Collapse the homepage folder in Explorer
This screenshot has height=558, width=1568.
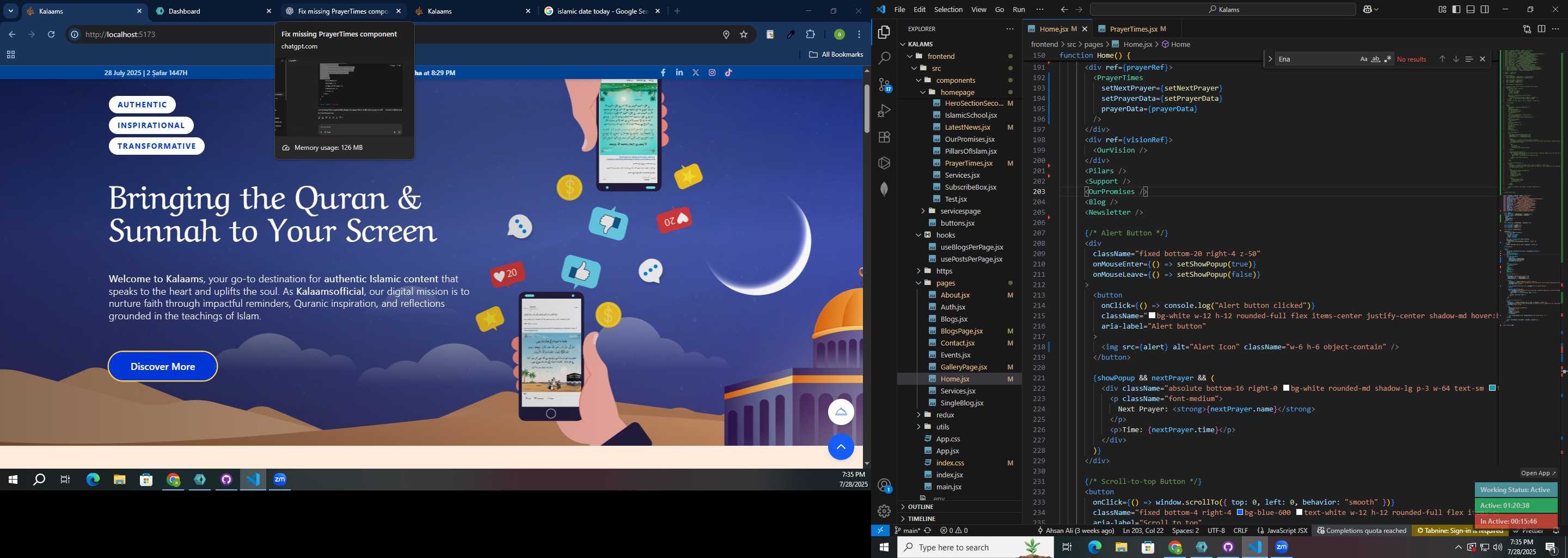click(922, 92)
